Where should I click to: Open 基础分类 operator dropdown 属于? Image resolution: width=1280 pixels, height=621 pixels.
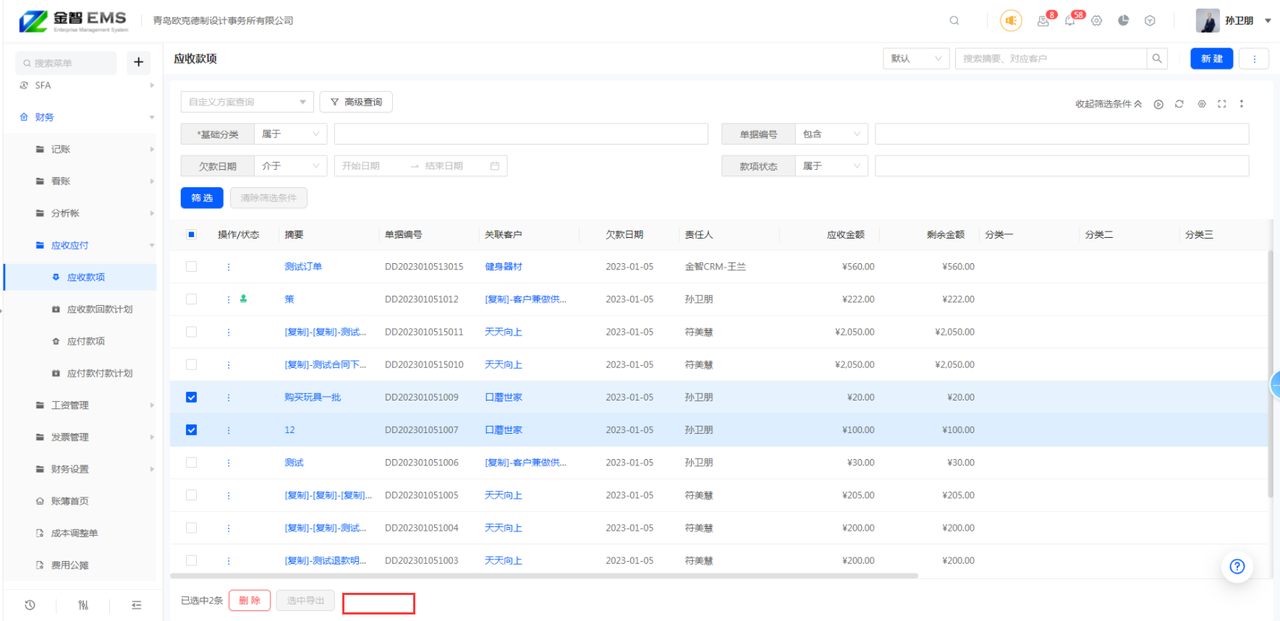coord(290,134)
